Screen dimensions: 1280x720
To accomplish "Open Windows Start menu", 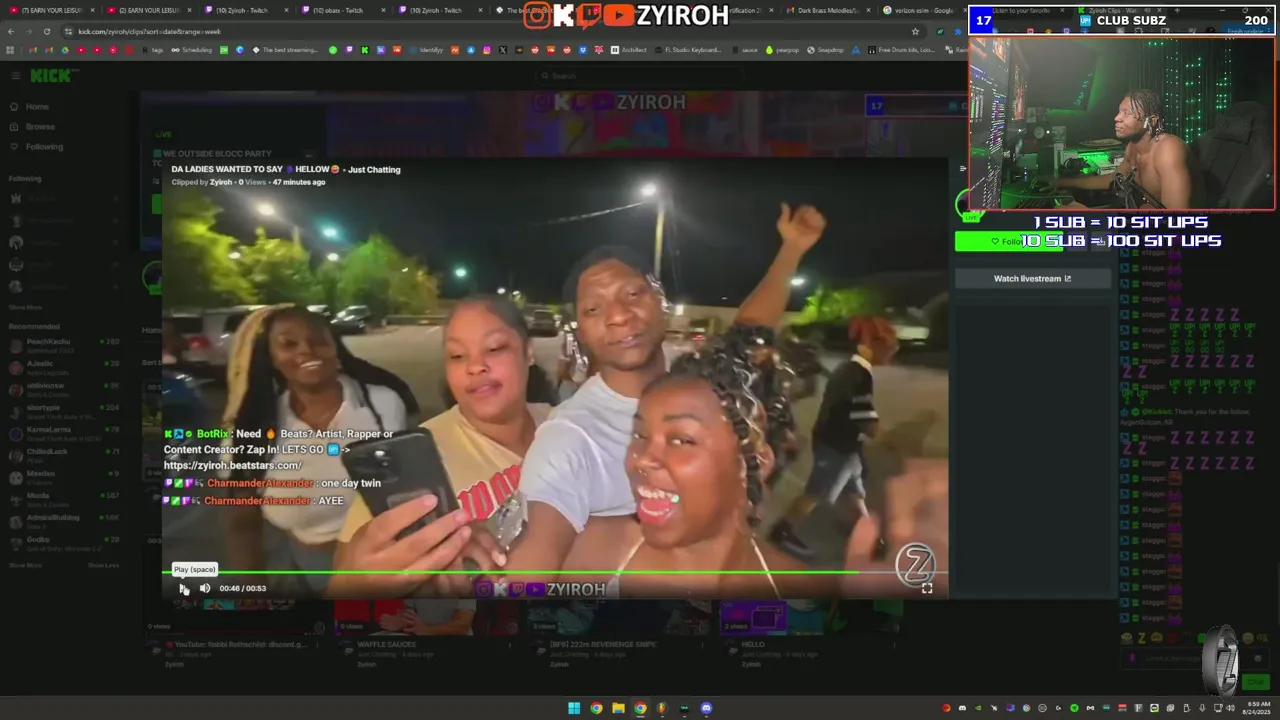I will (x=574, y=708).
